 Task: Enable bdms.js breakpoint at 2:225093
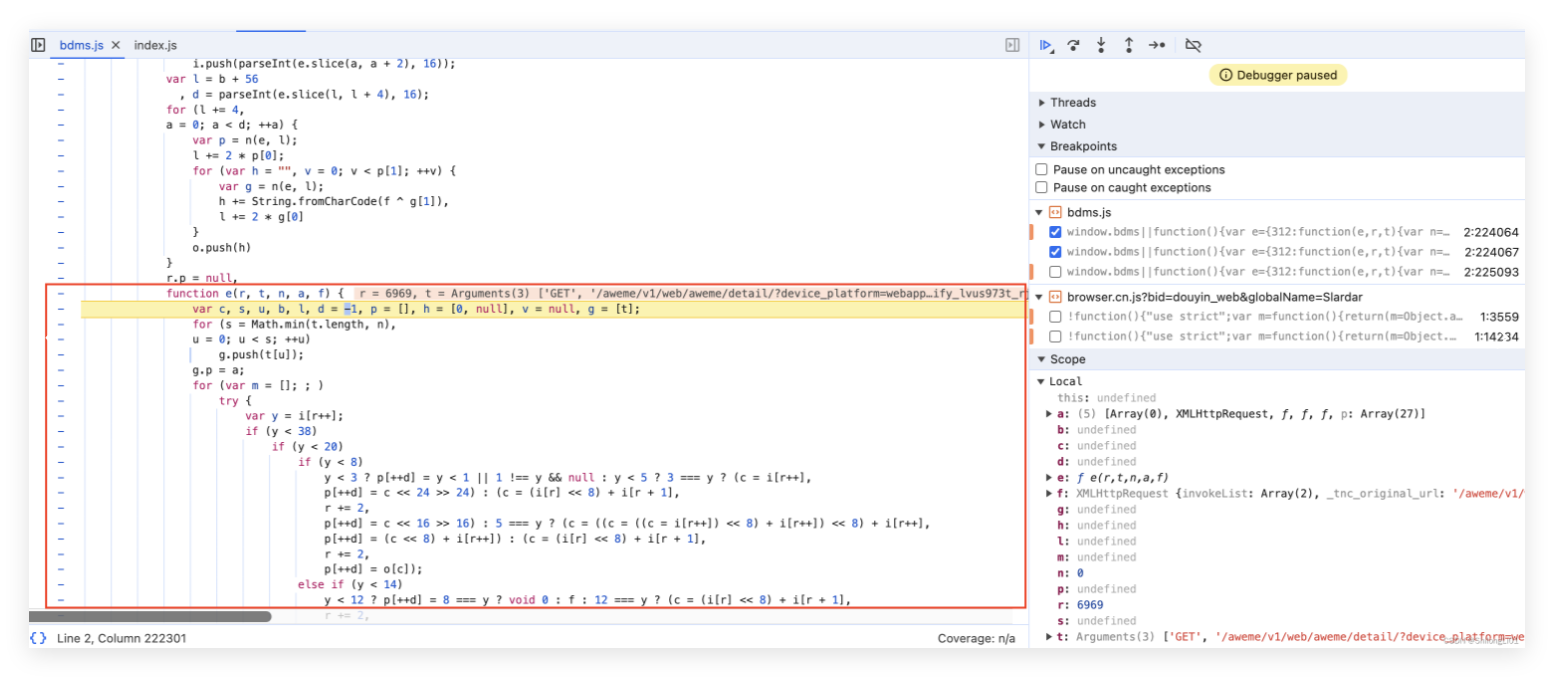[1055, 272]
